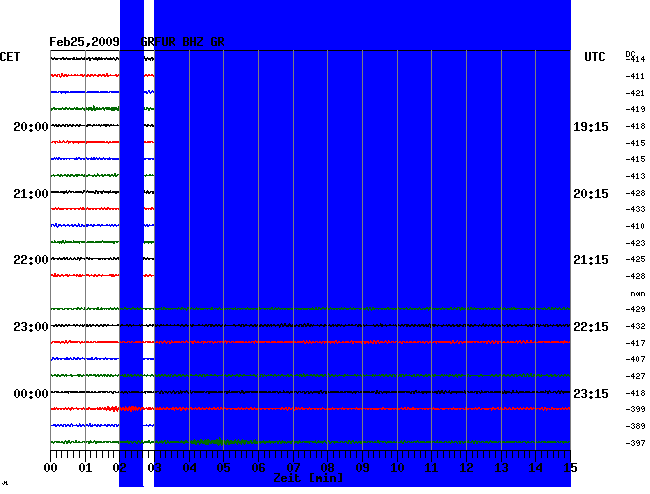Viewport: 650px width, 494px height.
Task: Click the Zeit [min] axis title
Action: pos(308,478)
